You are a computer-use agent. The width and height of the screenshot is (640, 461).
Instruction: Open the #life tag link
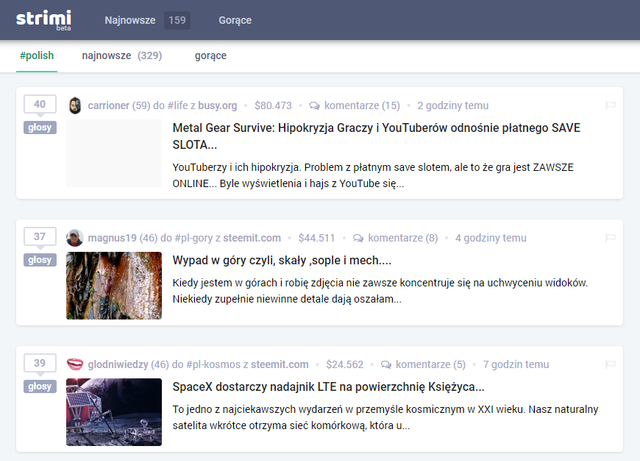tap(178, 105)
